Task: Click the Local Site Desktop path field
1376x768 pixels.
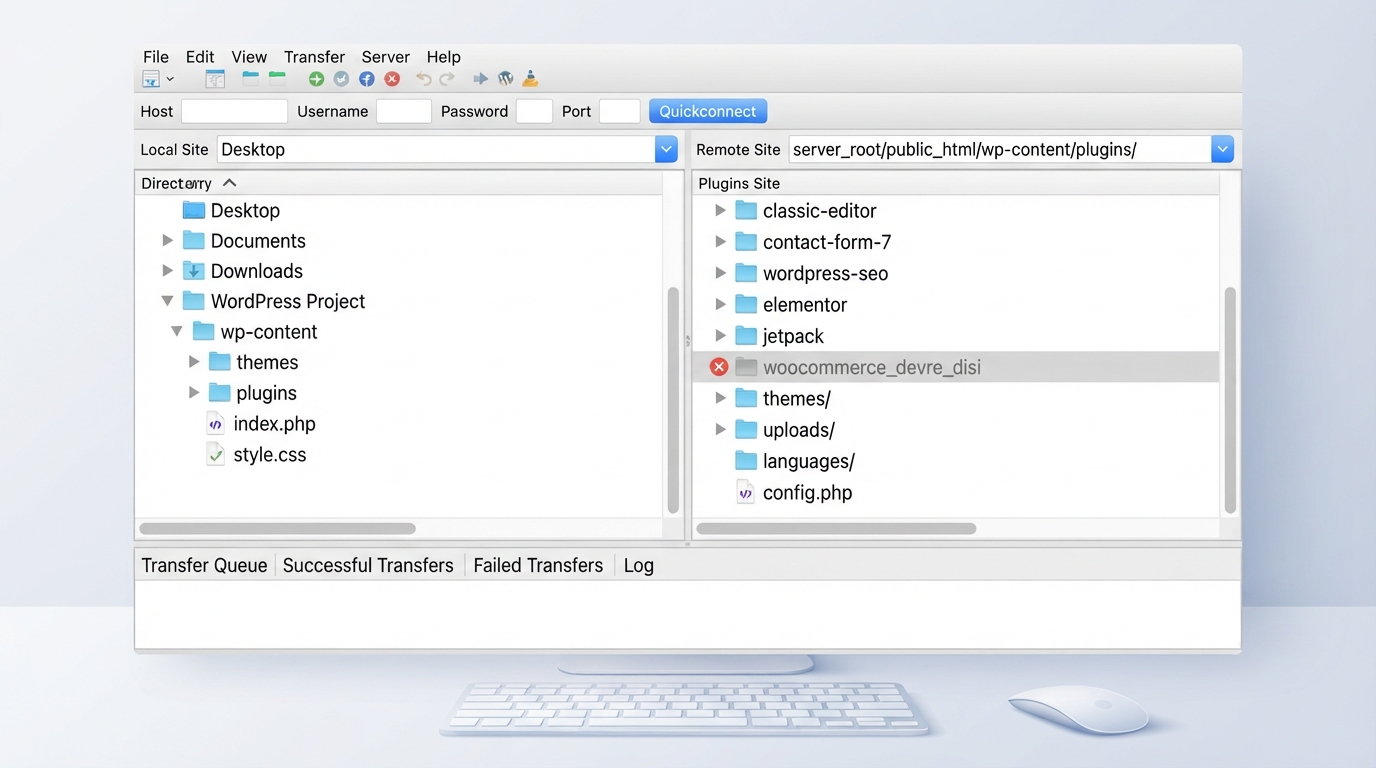Action: click(x=436, y=149)
